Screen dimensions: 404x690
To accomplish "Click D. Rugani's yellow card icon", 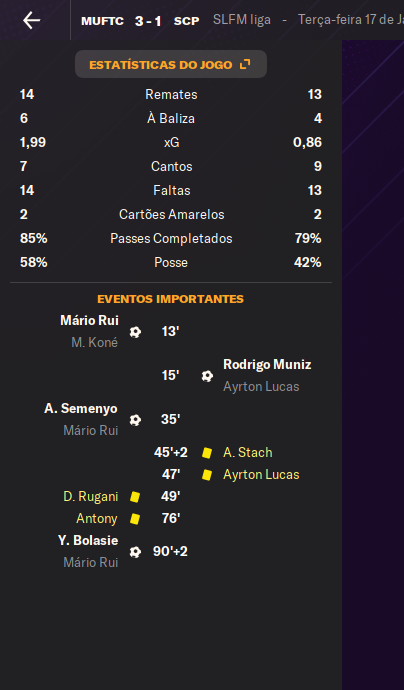I will click(135, 496).
